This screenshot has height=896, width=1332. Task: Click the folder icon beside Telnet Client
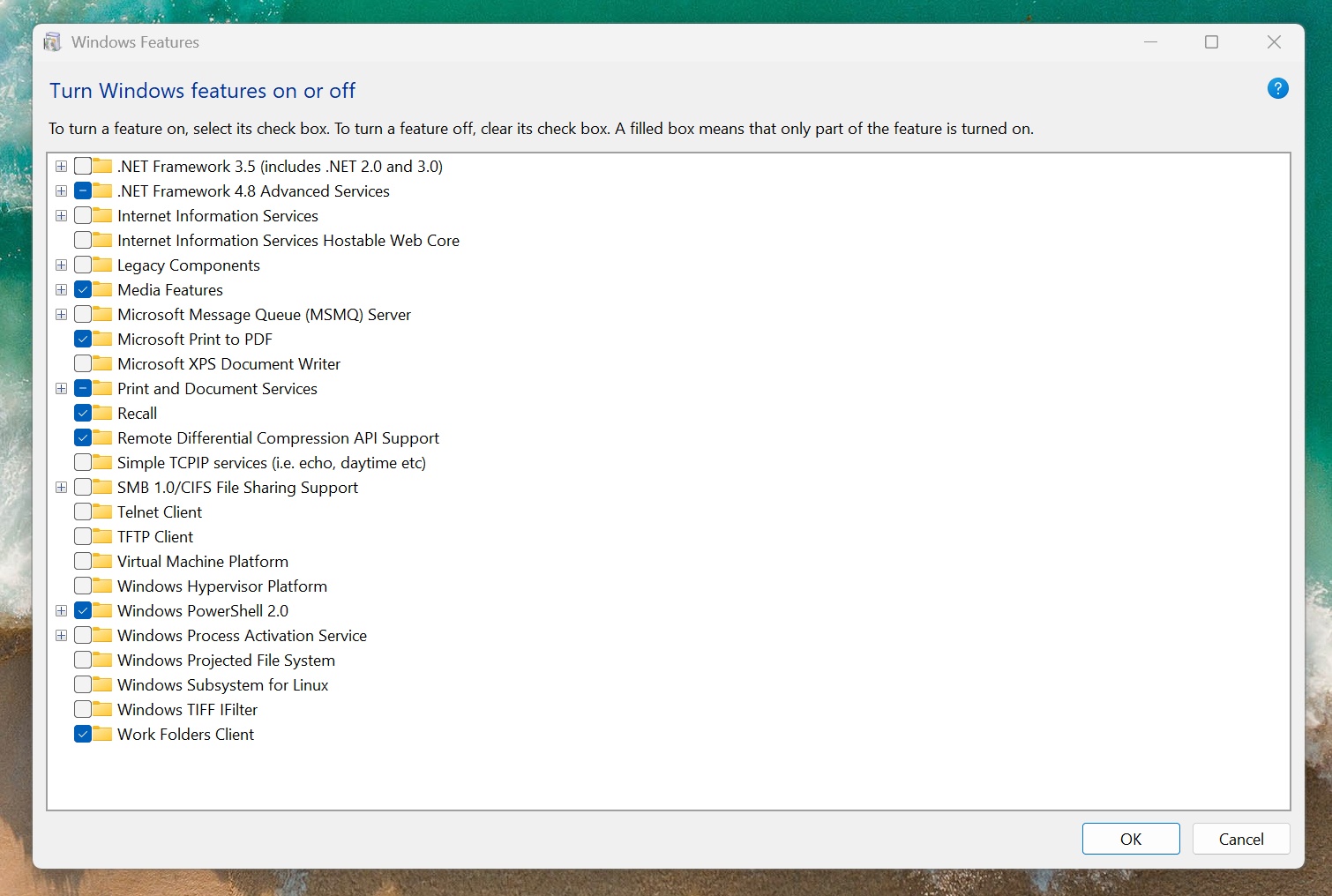tap(100, 511)
